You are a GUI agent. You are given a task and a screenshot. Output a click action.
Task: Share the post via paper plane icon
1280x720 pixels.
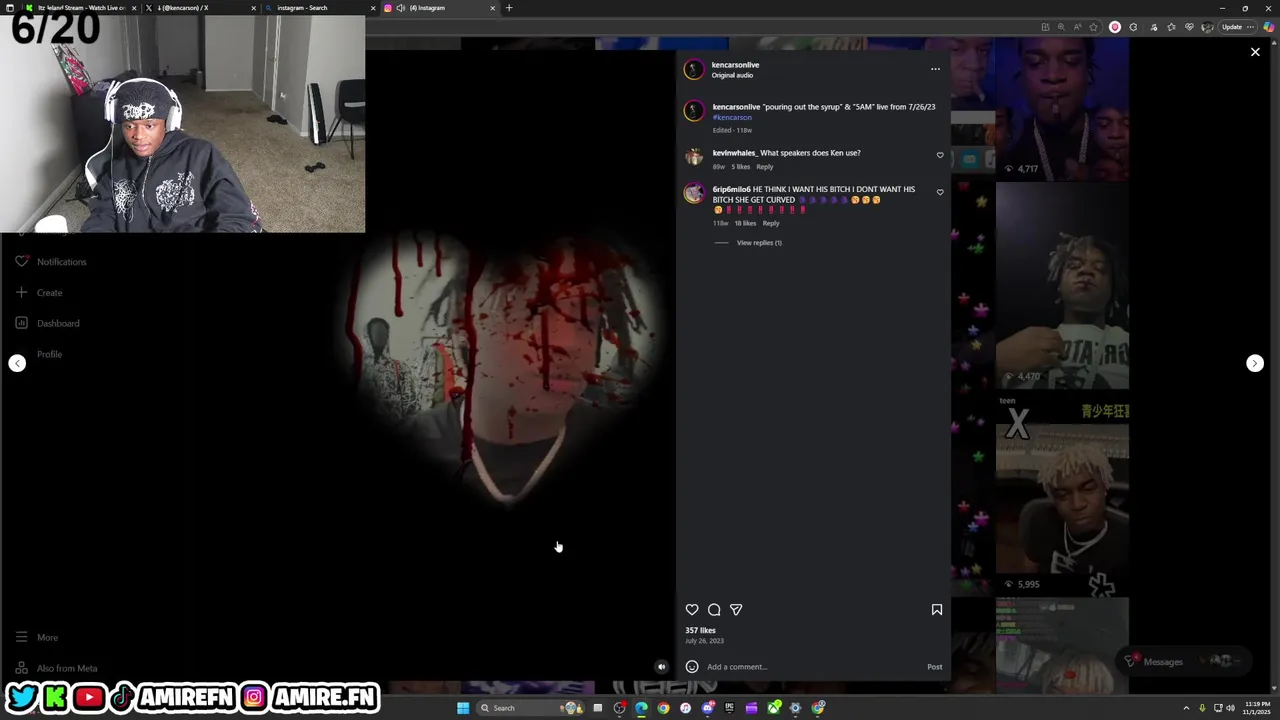point(736,610)
